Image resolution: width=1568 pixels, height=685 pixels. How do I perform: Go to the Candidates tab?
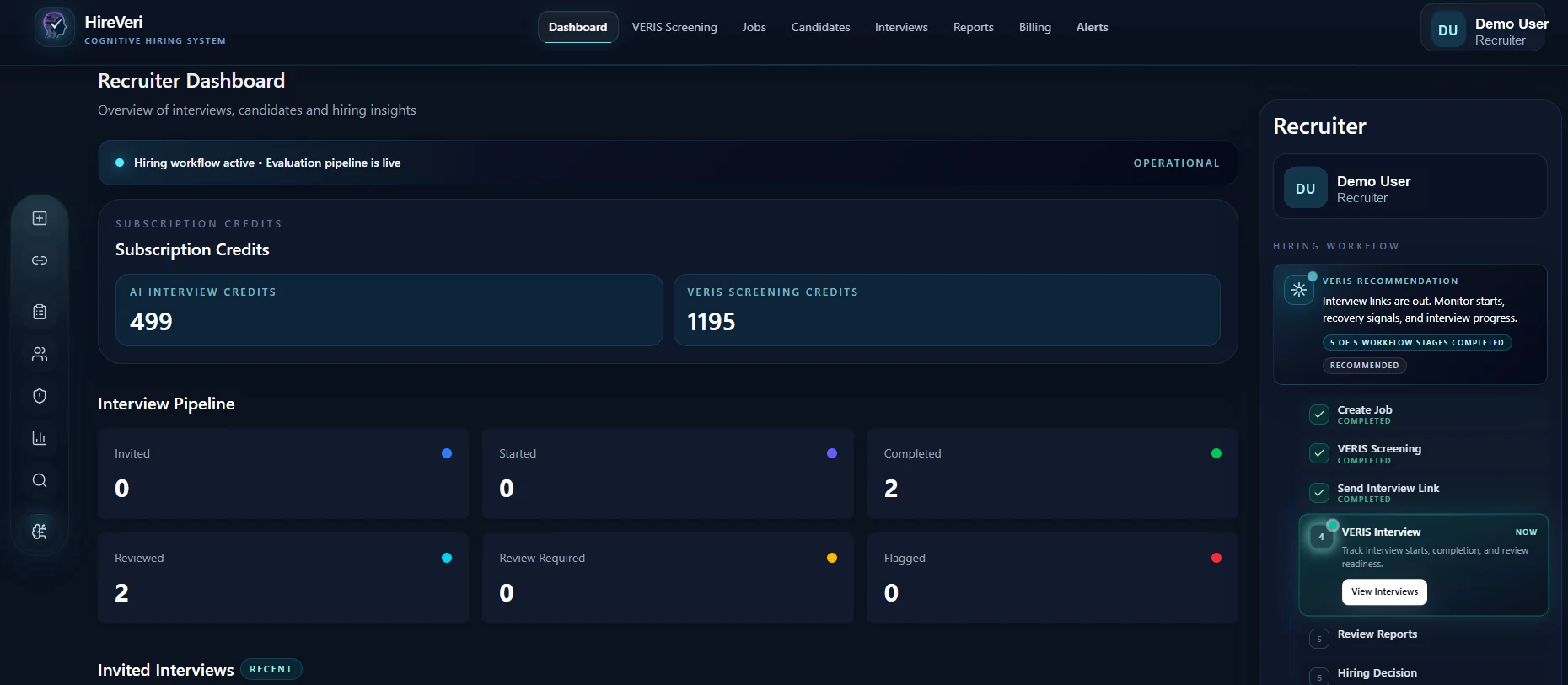click(x=820, y=27)
